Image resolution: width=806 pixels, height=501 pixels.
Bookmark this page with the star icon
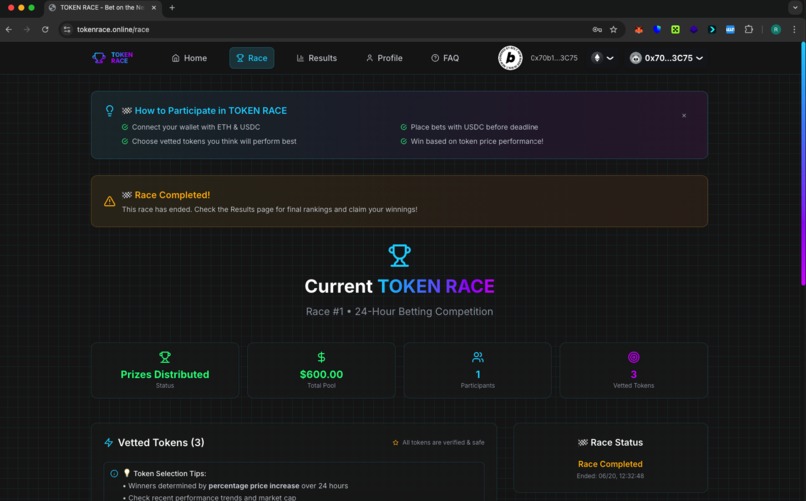[x=613, y=29]
